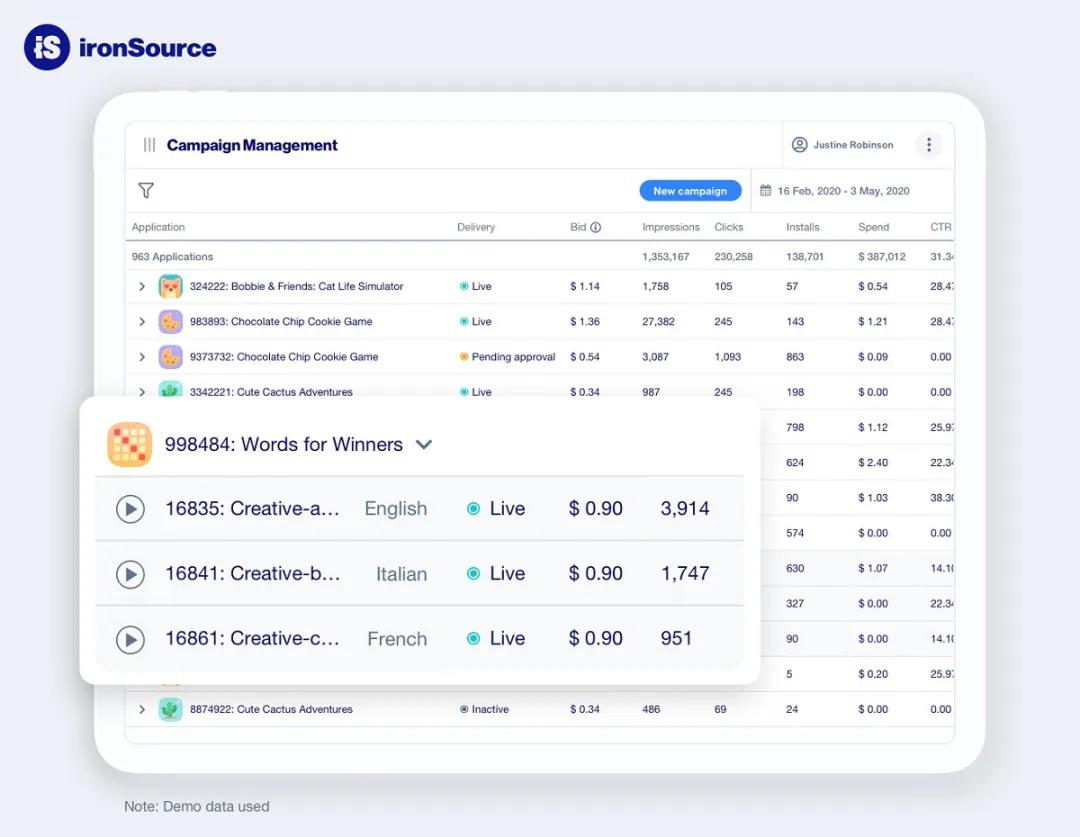This screenshot has height=837, width=1080.
Task: Click the Live status dot for 16835 Creative-a
Action: [473, 509]
